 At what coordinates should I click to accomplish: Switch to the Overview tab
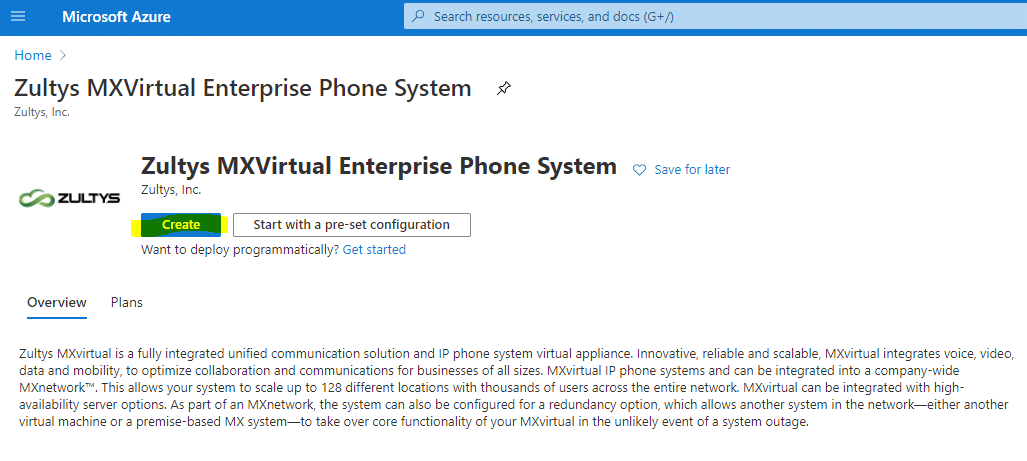[x=56, y=303]
